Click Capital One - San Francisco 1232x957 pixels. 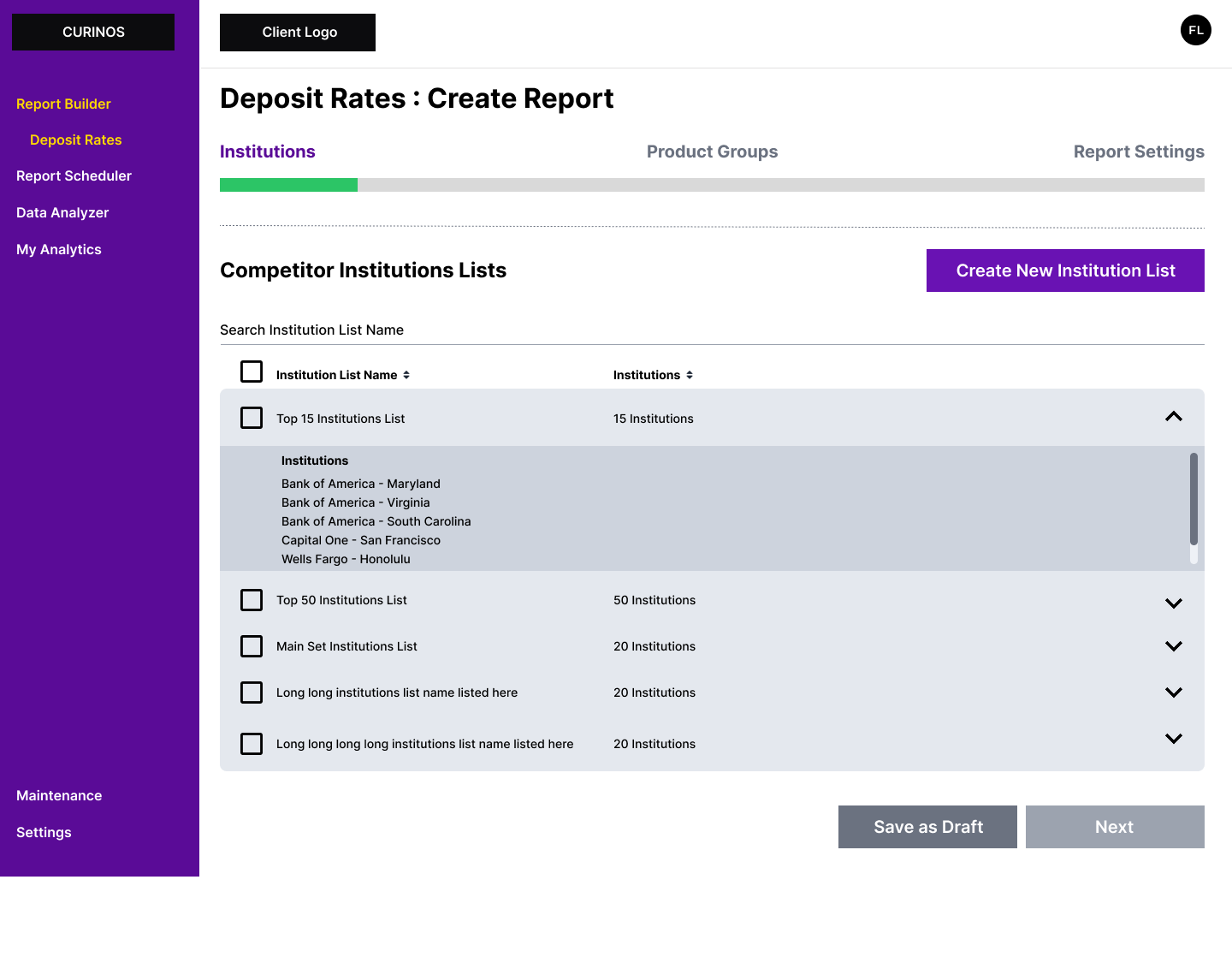361,540
